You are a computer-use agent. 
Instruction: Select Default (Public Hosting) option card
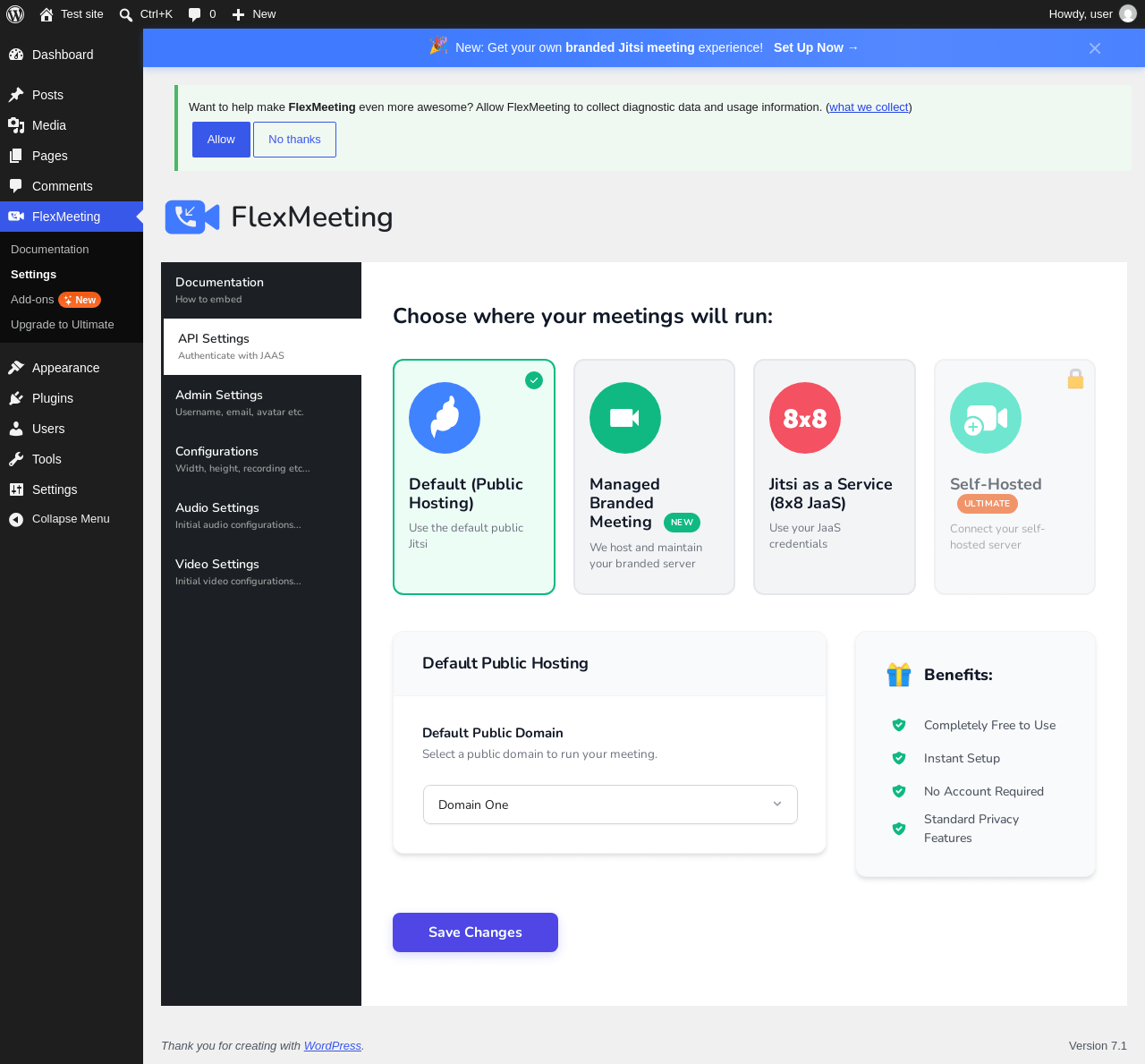(474, 477)
